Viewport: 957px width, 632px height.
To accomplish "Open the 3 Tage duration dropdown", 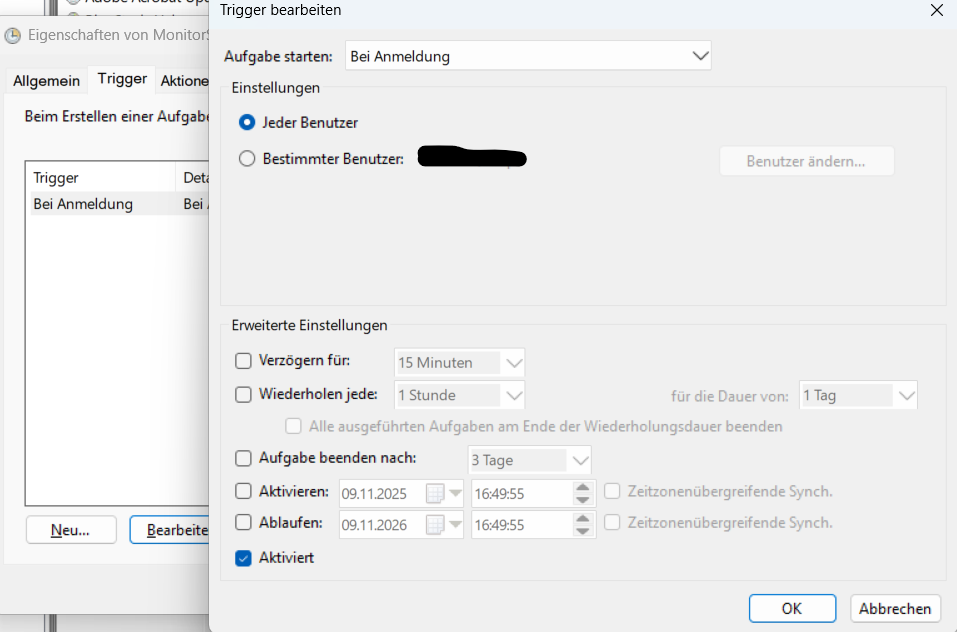I will click(580, 460).
